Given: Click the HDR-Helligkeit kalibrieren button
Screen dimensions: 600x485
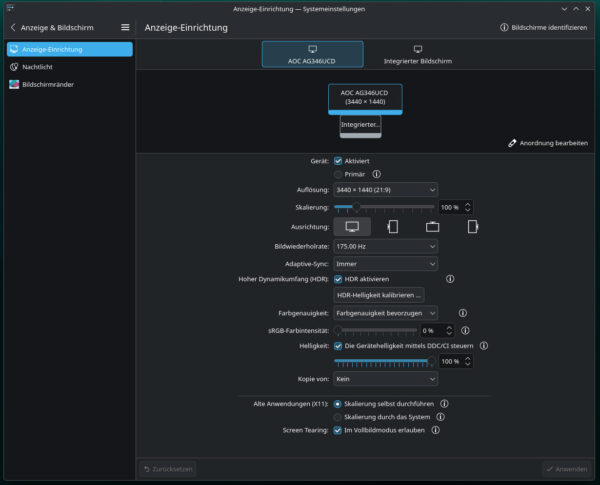Looking at the screenshot, I should pos(379,295).
